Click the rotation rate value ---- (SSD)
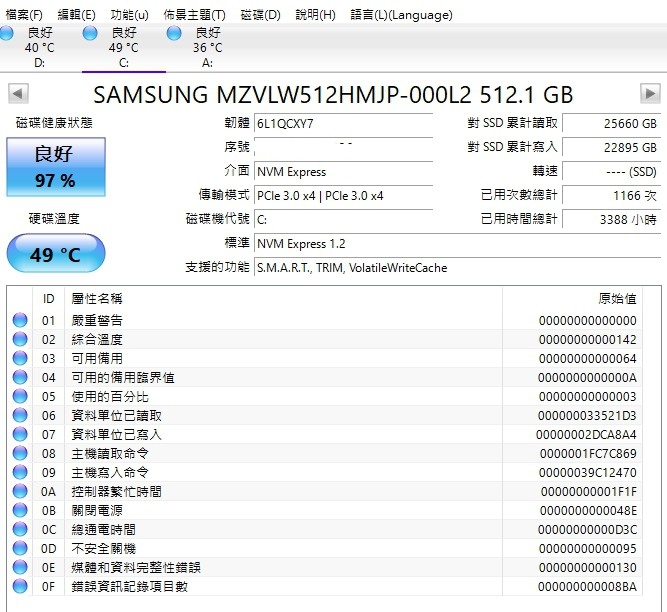The image size is (667, 612). [611, 172]
